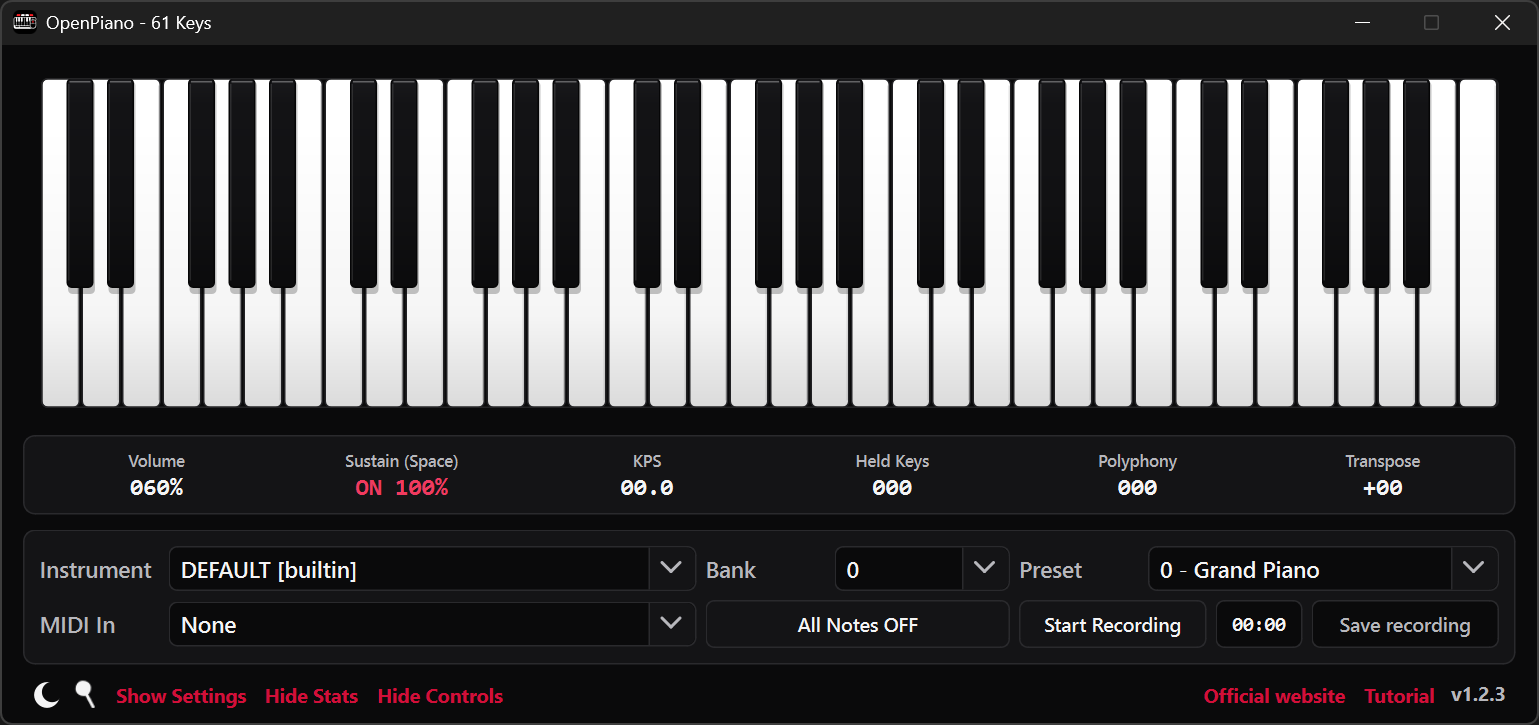Click the v1.2.3 version label
1539x725 pixels.
pos(1478,695)
